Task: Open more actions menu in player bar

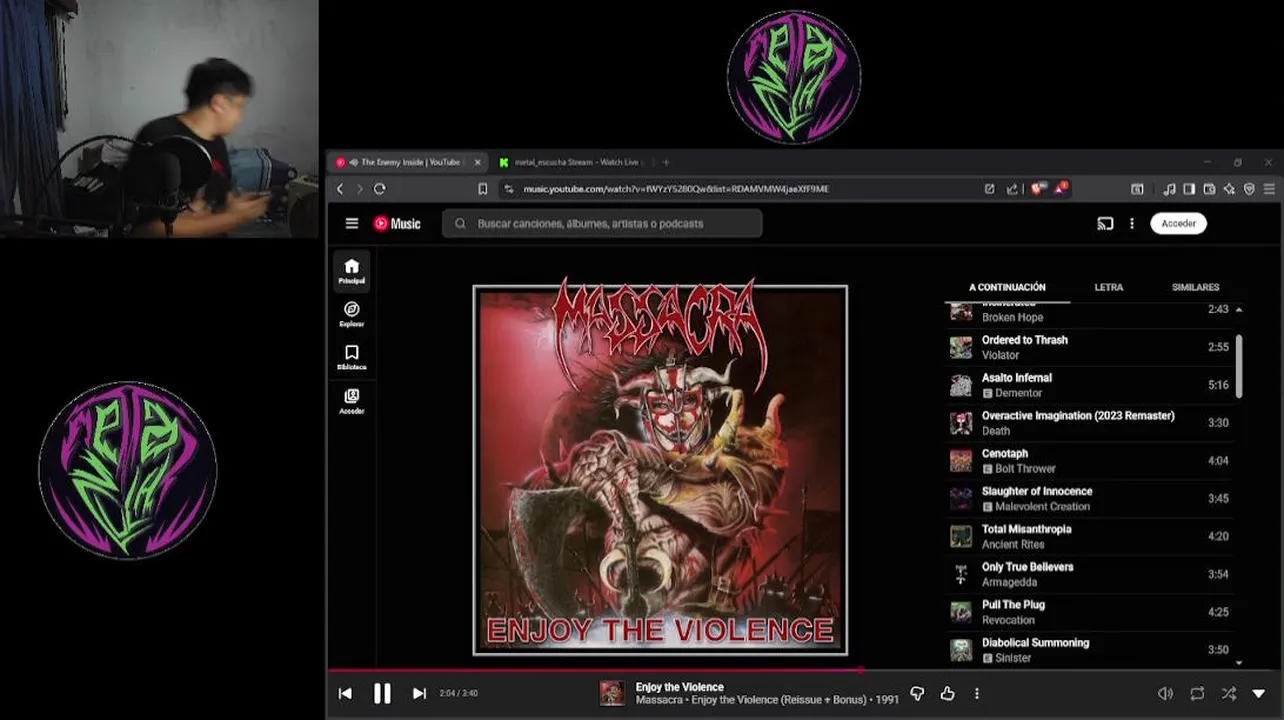Action: click(x=977, y=693)
